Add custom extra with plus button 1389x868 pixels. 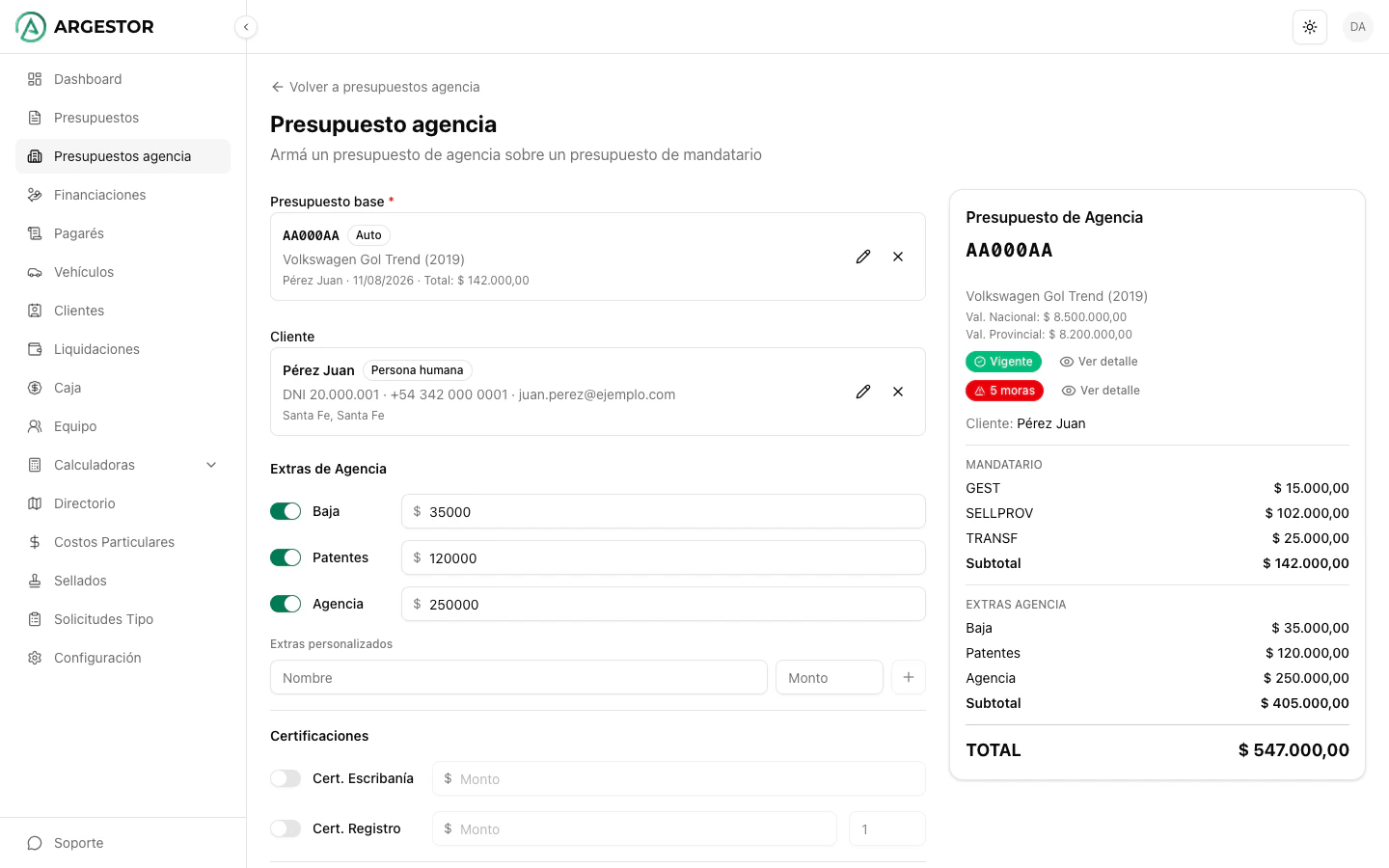[909, 677]
